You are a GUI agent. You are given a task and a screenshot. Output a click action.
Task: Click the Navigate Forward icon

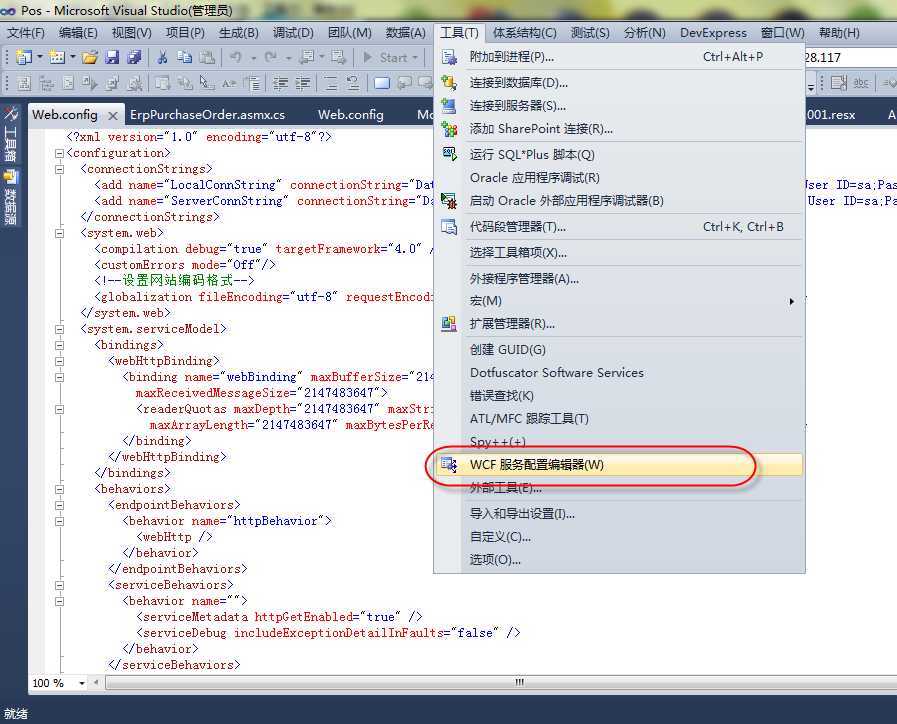339,57
